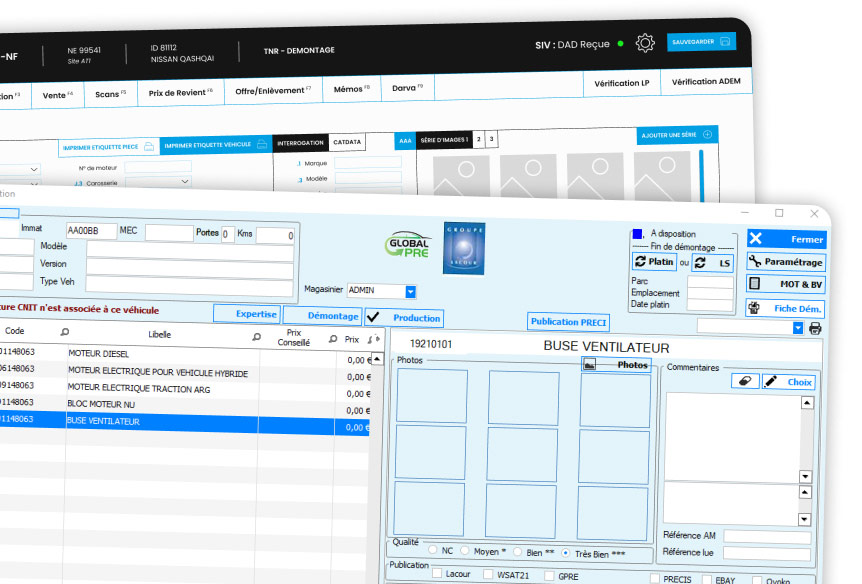The image size is (862, 584).
Task: Click the printer icon beside dropdown
Action: [815, 328]
